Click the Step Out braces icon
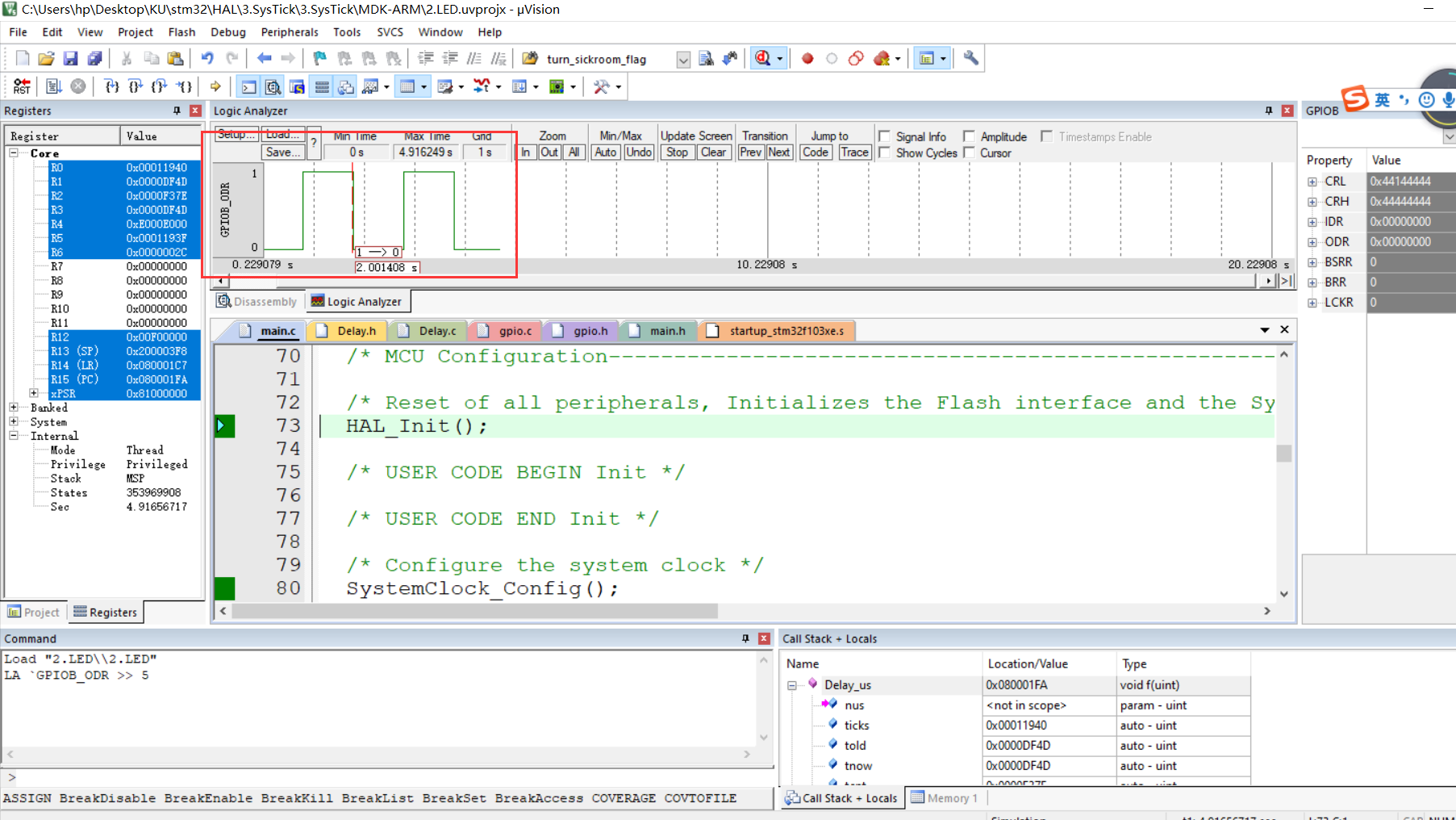 point(160,86)
